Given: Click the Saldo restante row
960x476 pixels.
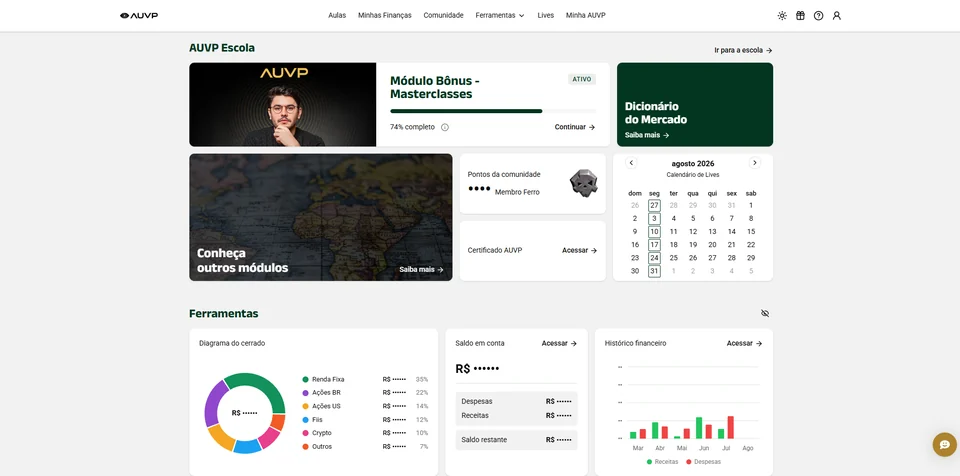Looking at the screenshot, I should (516, 440).
